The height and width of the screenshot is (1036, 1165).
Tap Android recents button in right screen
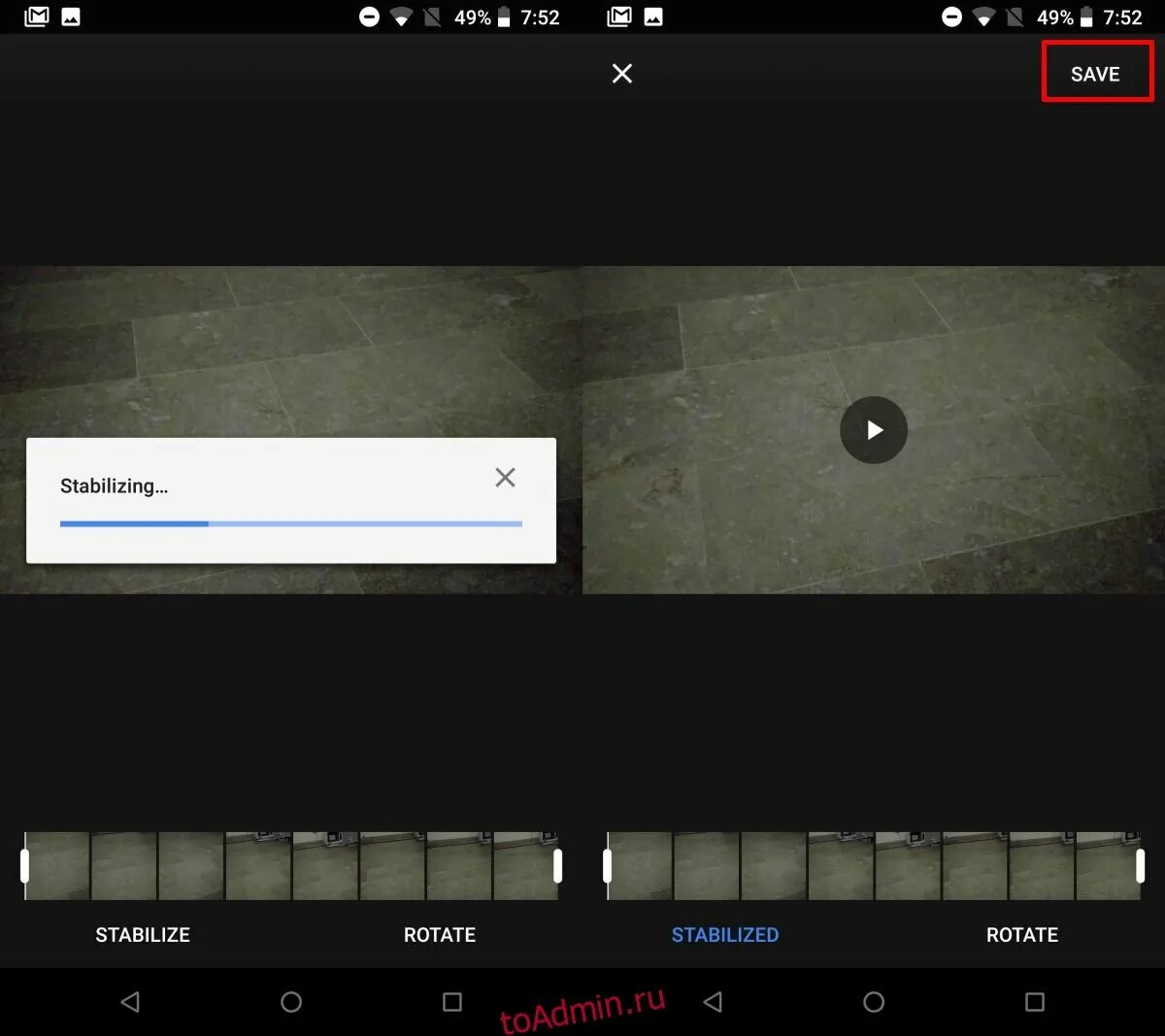(1035, 1002)
